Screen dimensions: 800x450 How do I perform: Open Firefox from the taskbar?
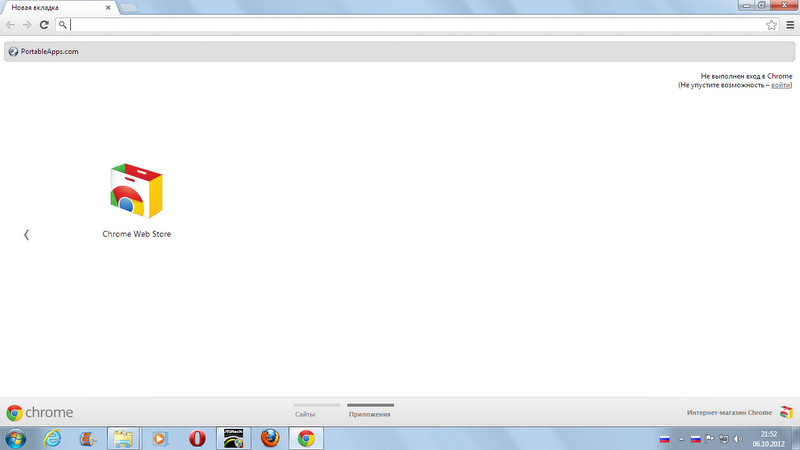(270, 439)
